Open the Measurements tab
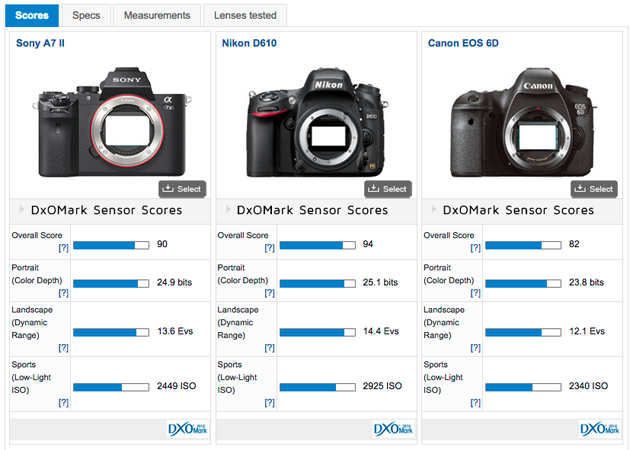The width and height of the screenshot is (630, 450). (x=157, y=16)
